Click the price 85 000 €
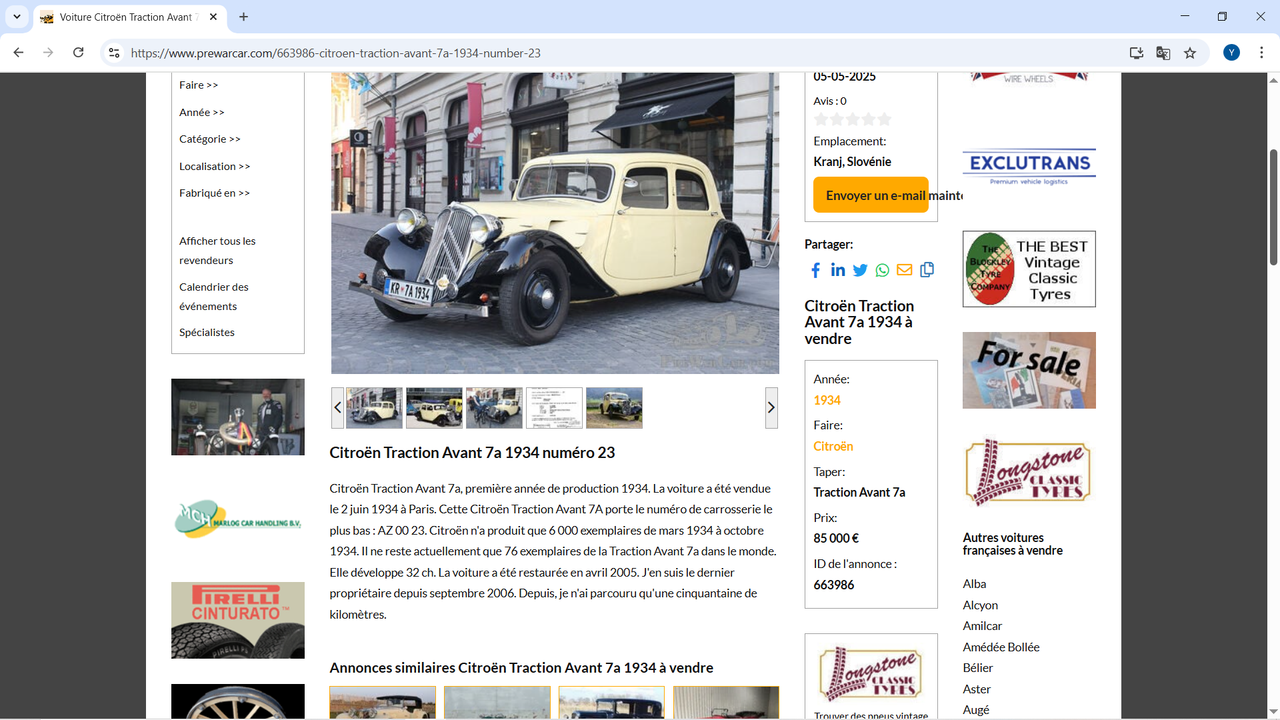1280x720 pixels. [836, 538]
